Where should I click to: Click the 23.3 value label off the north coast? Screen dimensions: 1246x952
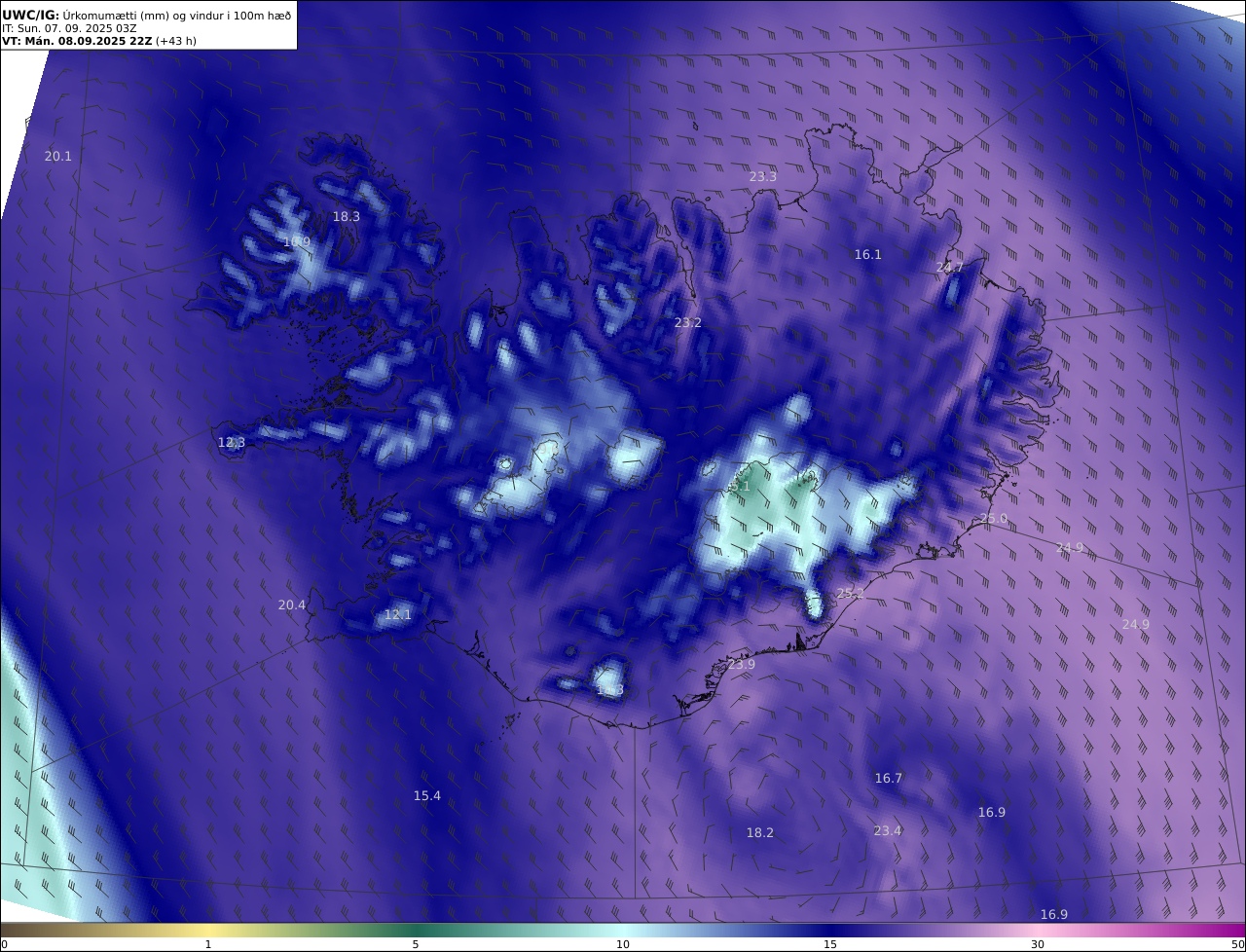tap(763, 177)
